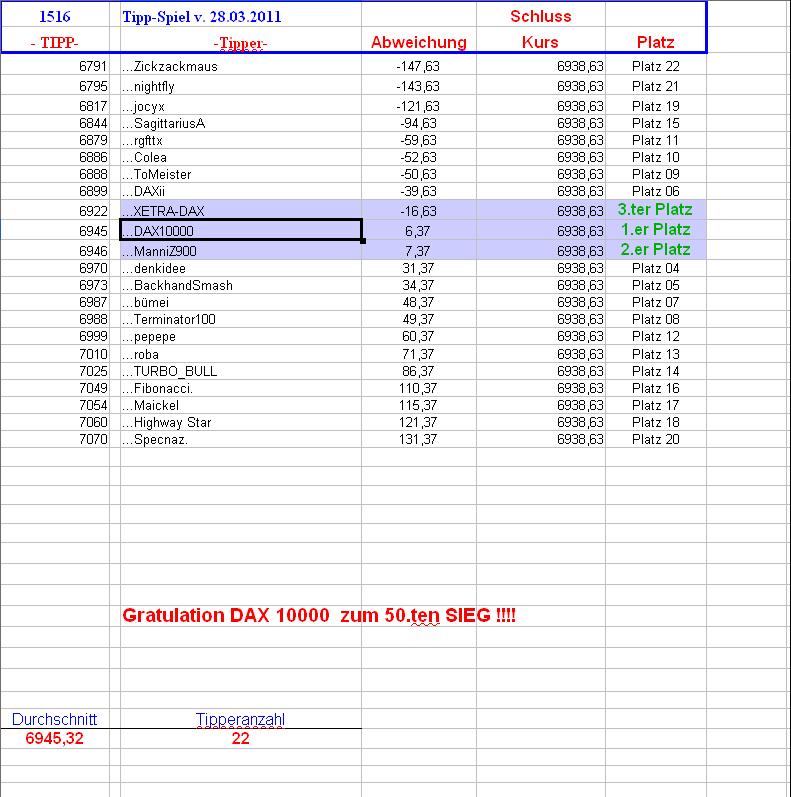This screenshot has width=791, height=797.
Task: Click the bümei name cell
Action: tap(241, 302)
